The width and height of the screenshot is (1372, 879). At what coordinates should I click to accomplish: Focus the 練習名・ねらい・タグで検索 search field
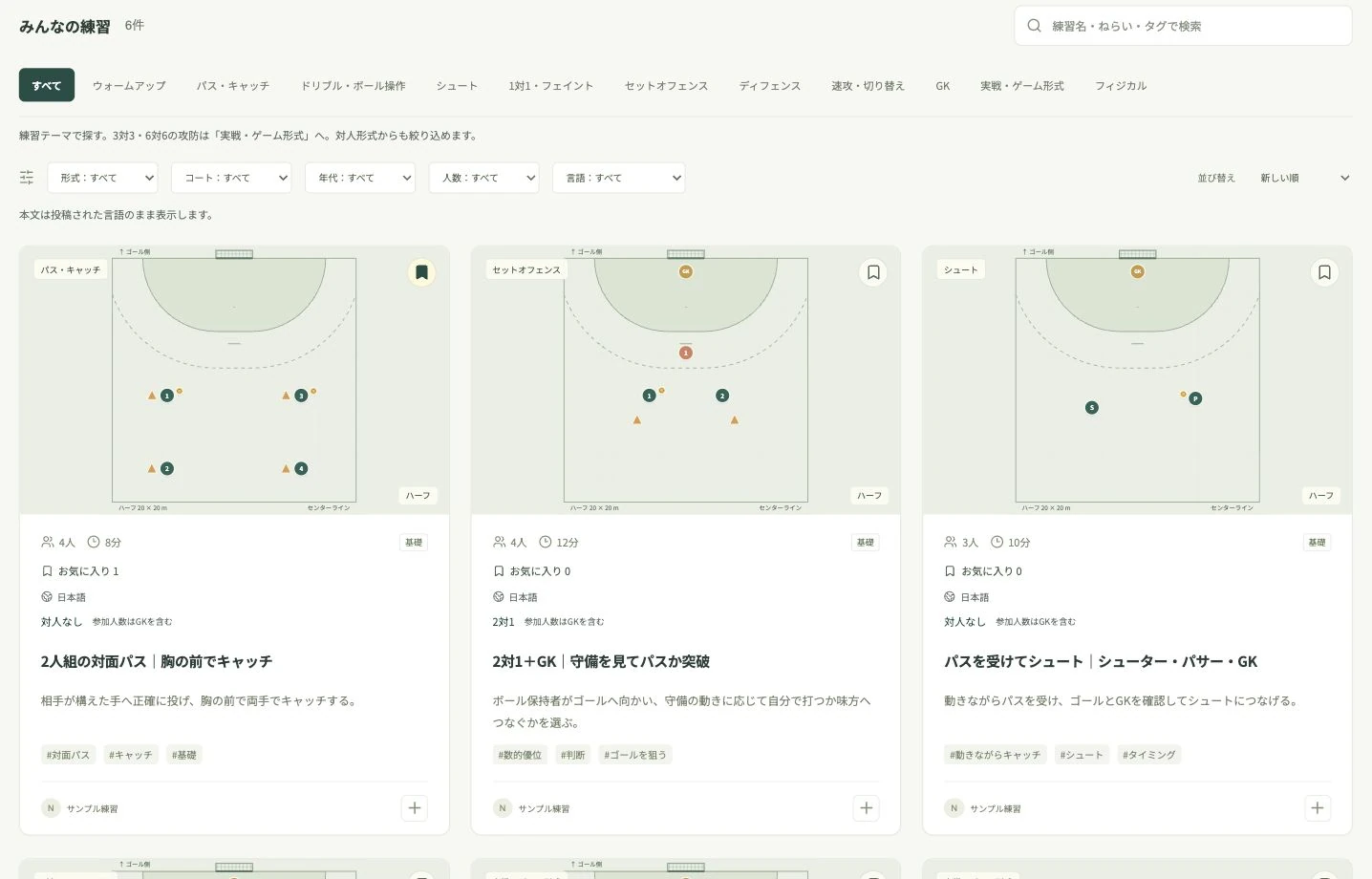pyautogui.click(x=1183, y=26)
